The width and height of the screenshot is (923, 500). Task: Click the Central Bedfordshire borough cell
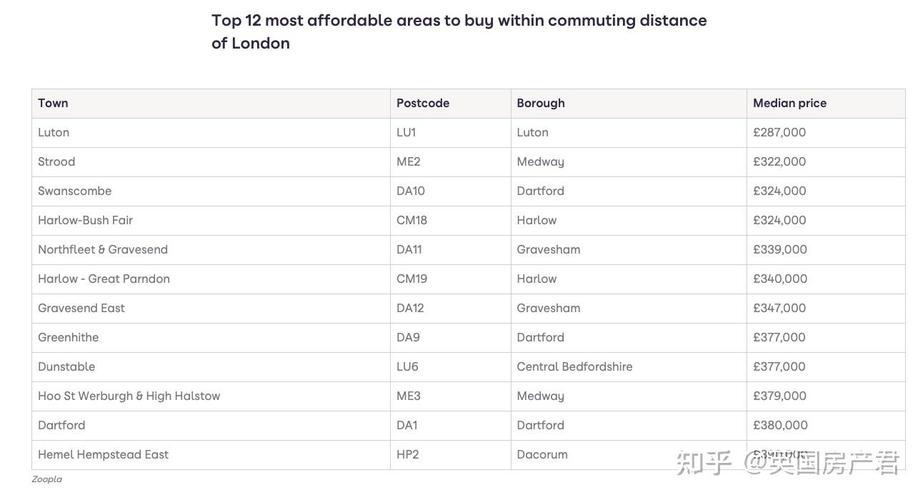(575, 367)
